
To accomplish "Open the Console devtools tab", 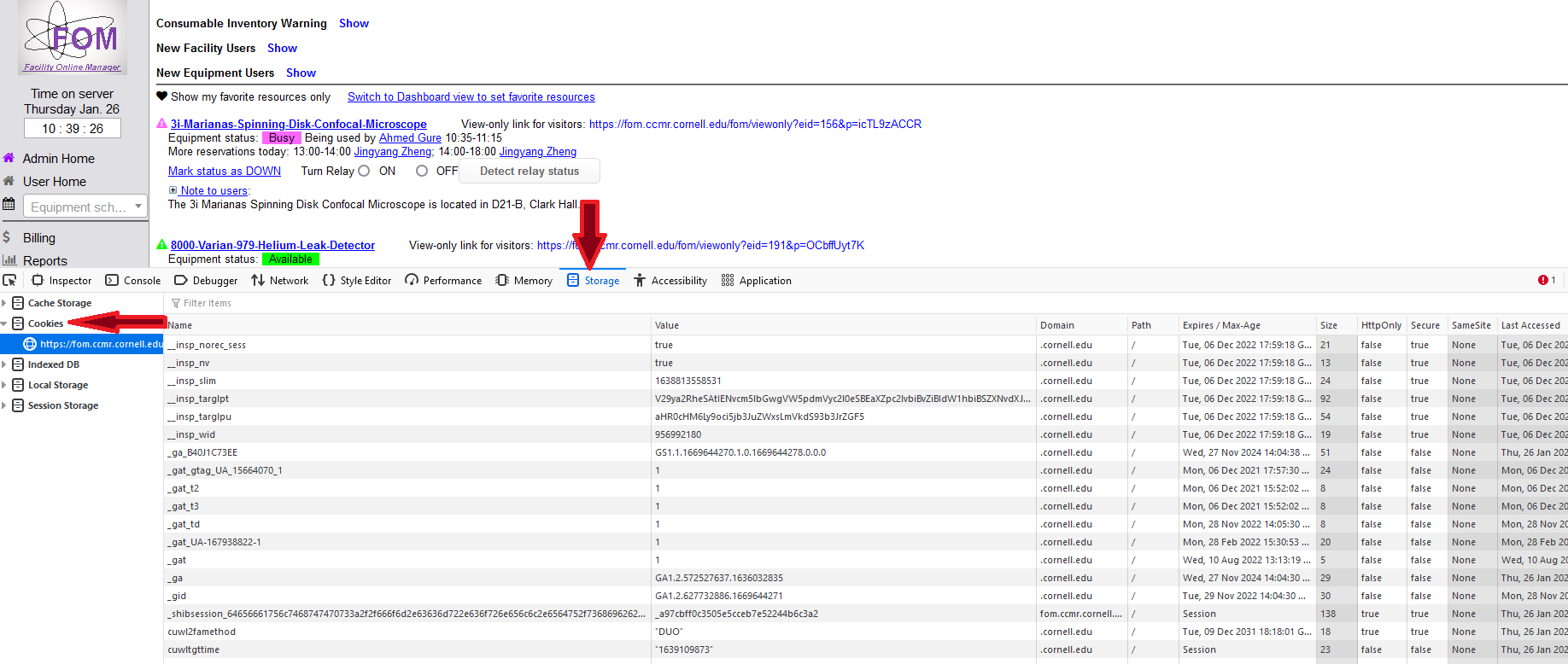I will (132, 280).
